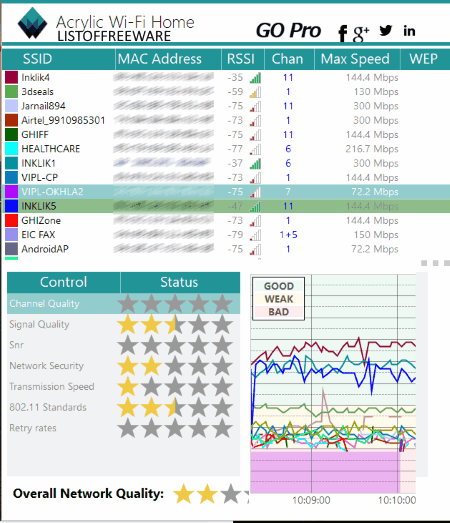Image resolution: width=450 pixels, height=523 pixels.
Task: Sort by RSSI column header
Action: tap(243, 59)
